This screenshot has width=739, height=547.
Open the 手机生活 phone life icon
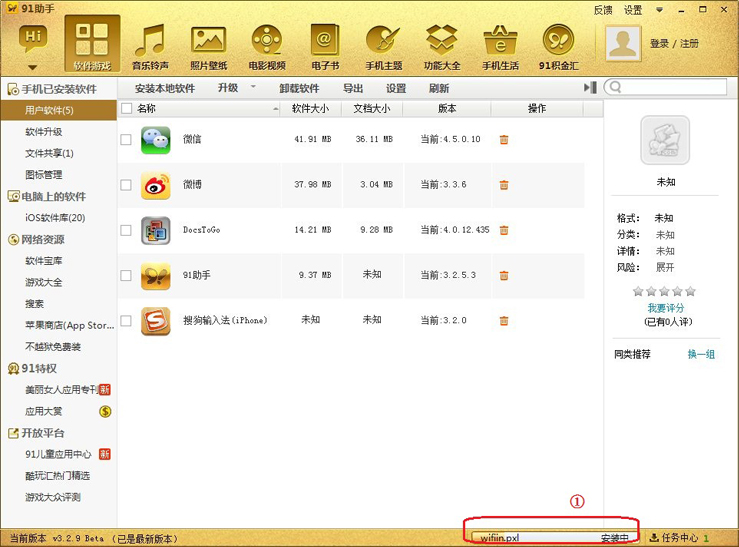click(x=501, y=46)
